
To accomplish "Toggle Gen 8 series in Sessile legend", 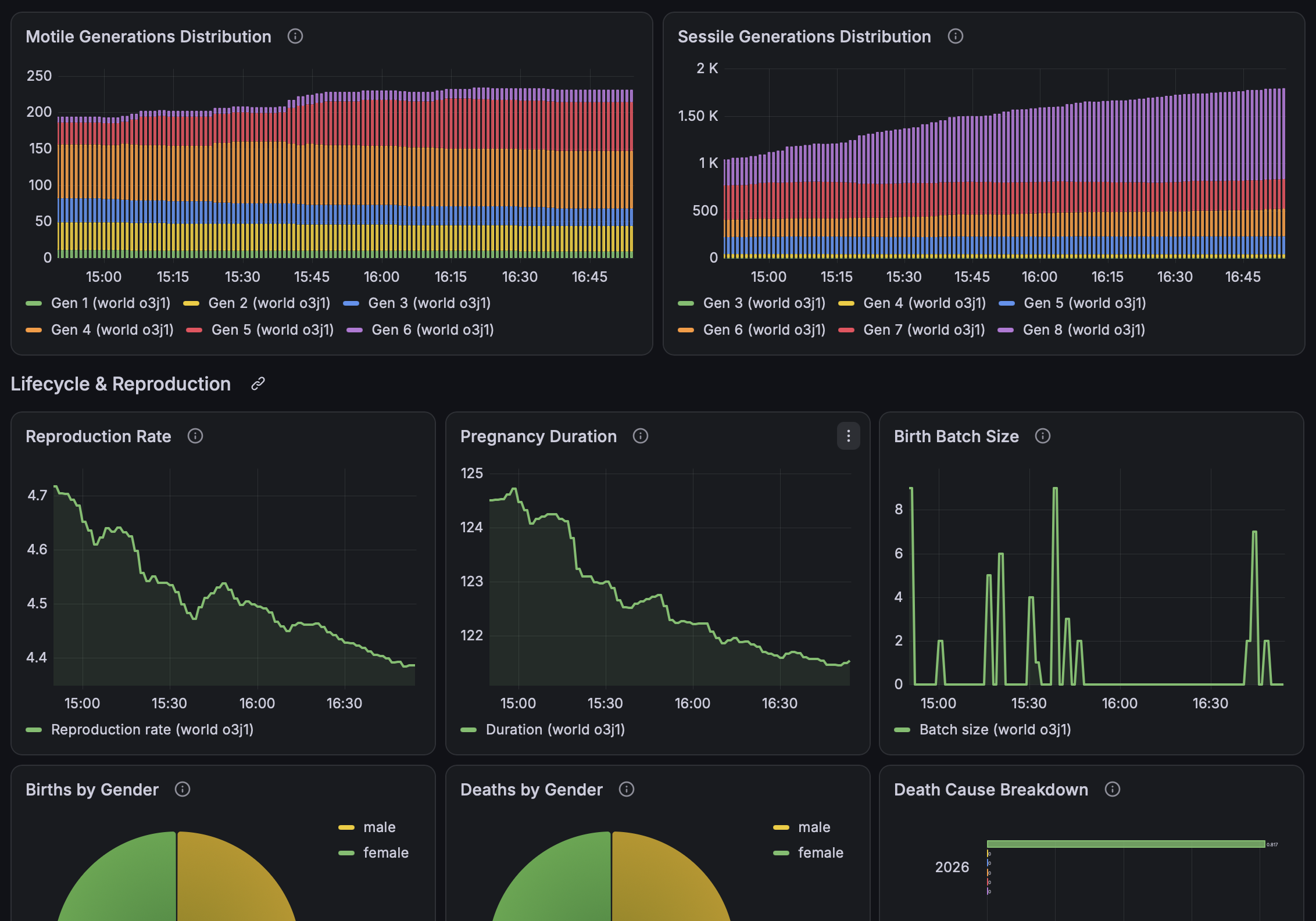I will coord(1084,330).
